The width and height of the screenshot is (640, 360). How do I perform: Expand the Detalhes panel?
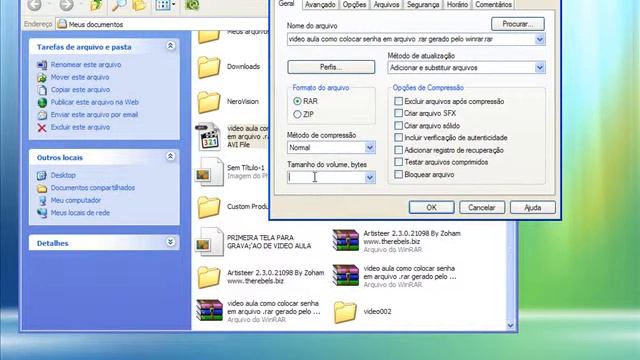[x=171, y=242]
